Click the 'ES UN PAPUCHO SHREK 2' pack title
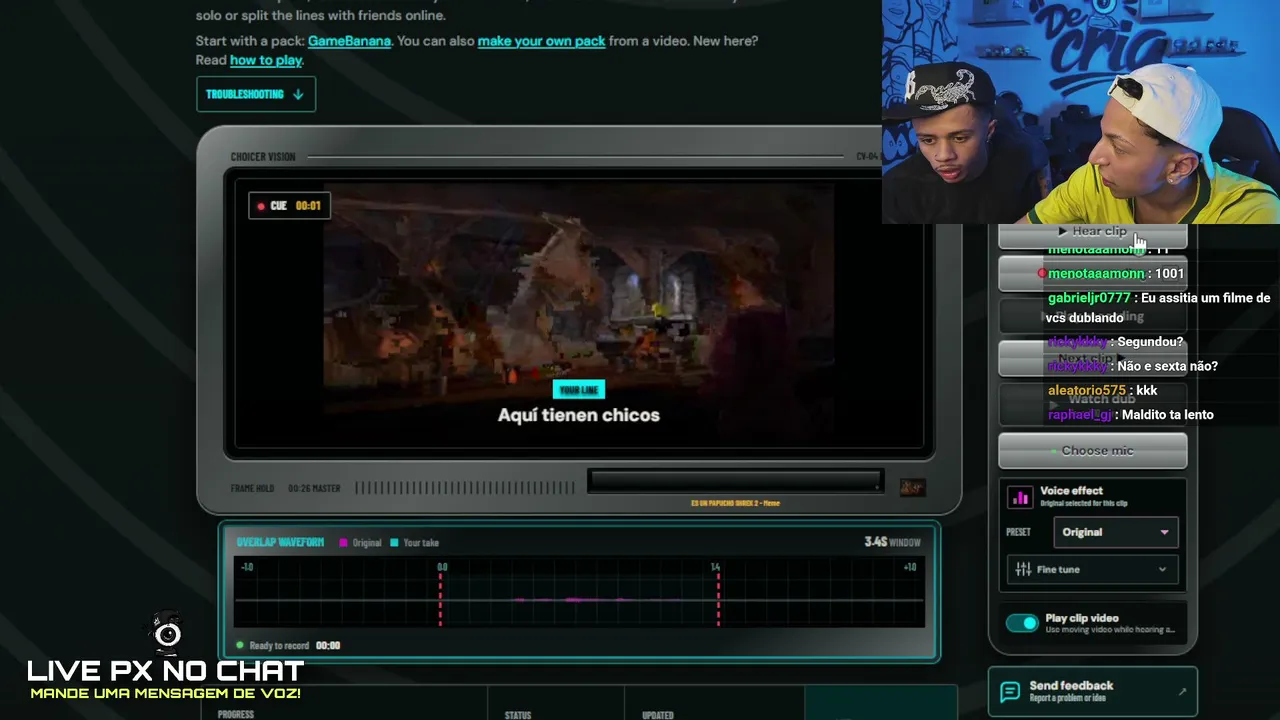This screenshot has height=720, width=1280. point(734,503)
